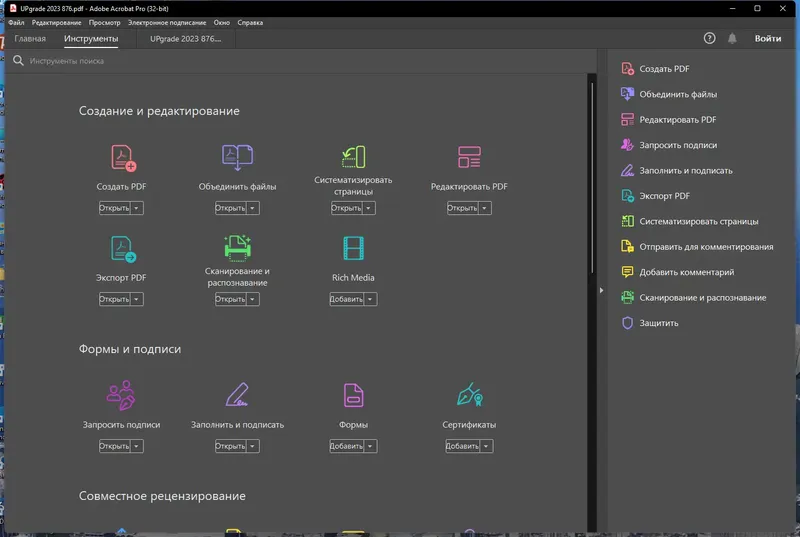Click Создать PDF icon in right sidebar
800x537 pixels.
coord(628,68)
